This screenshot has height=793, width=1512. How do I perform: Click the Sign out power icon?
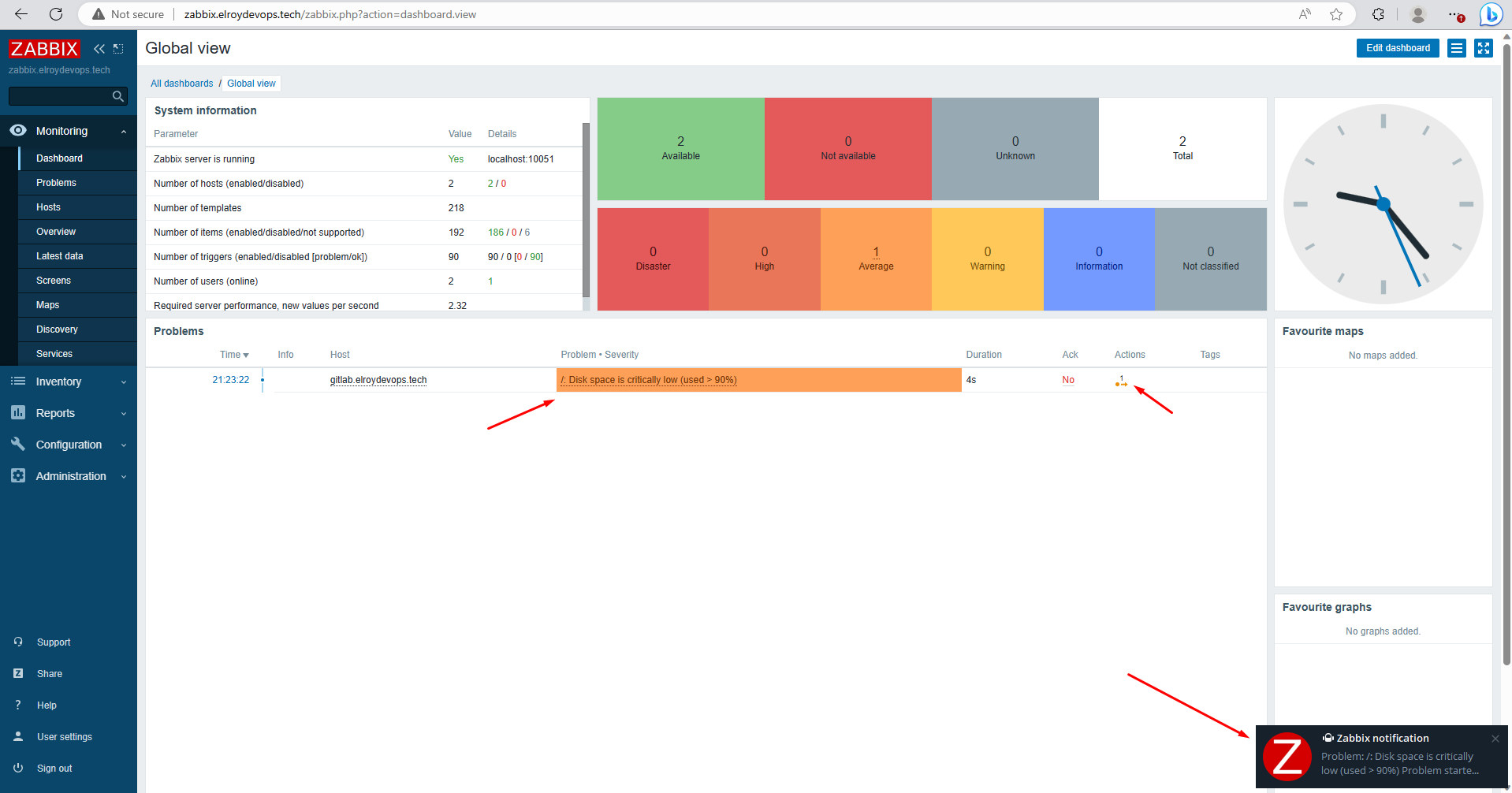point(18,769)
